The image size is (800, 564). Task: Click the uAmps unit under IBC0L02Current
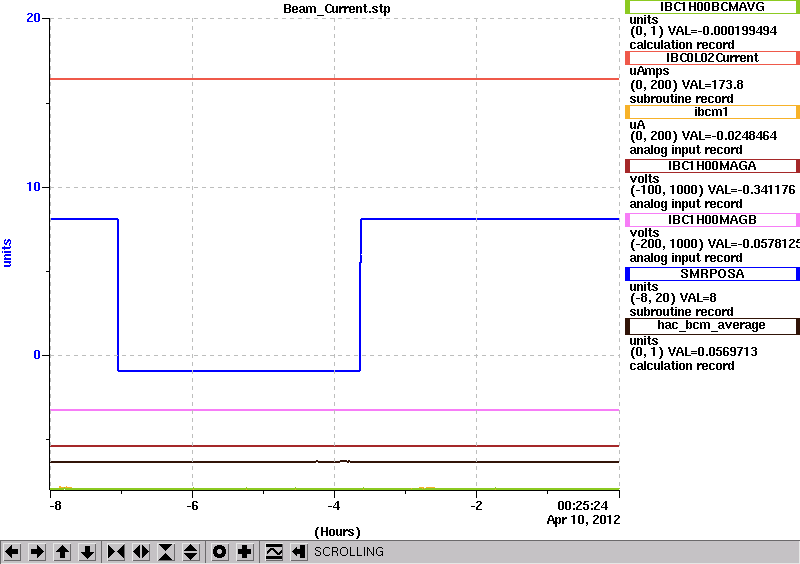[649, 71]
